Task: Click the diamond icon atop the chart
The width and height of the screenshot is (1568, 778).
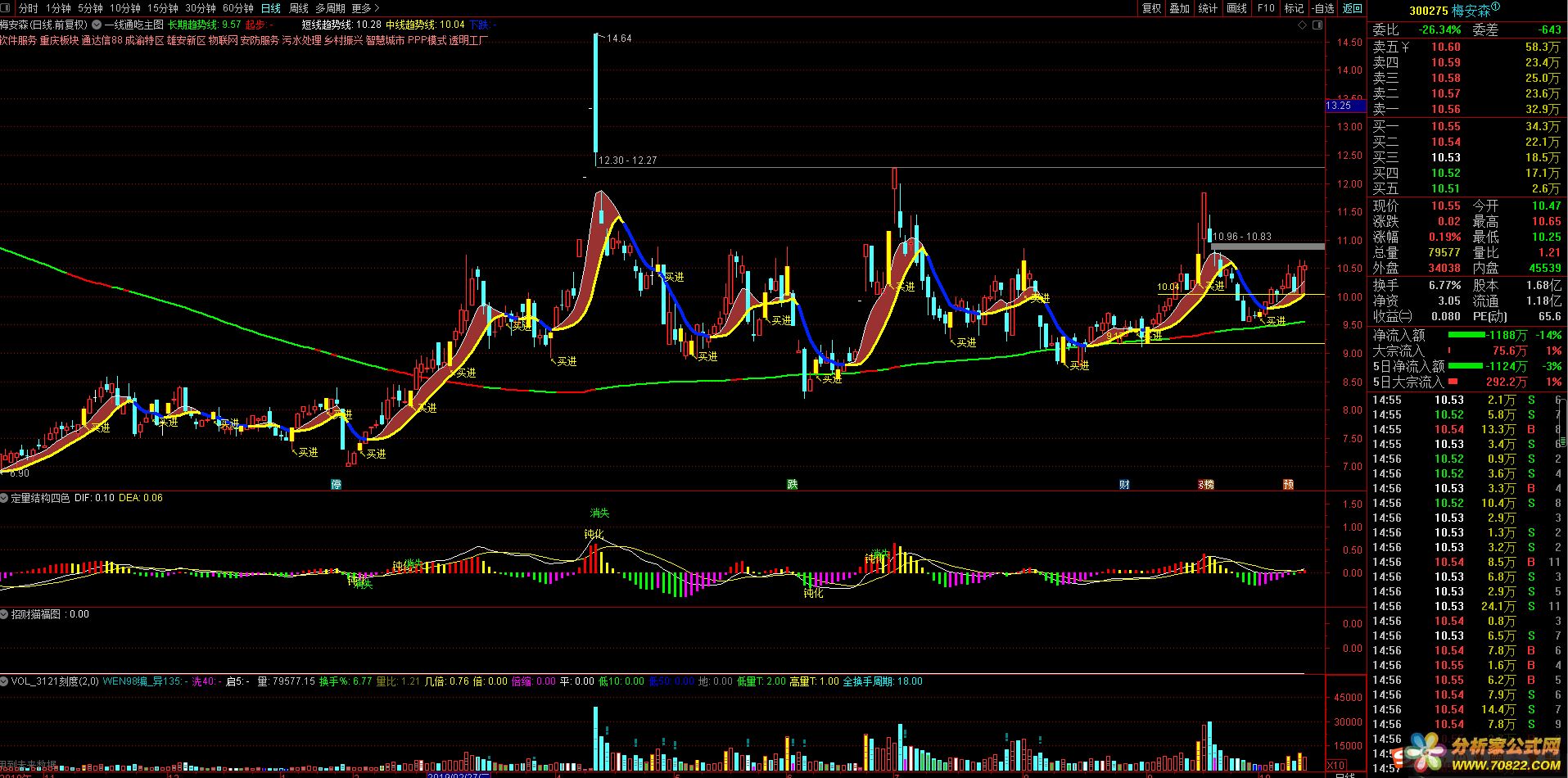Action: tap(1302, 25)
